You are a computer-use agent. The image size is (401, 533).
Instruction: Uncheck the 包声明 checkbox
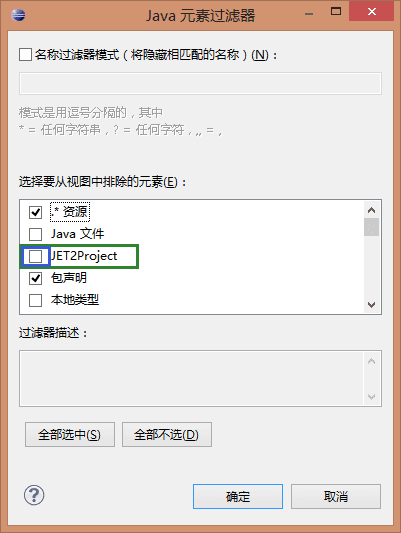(36, 278)
